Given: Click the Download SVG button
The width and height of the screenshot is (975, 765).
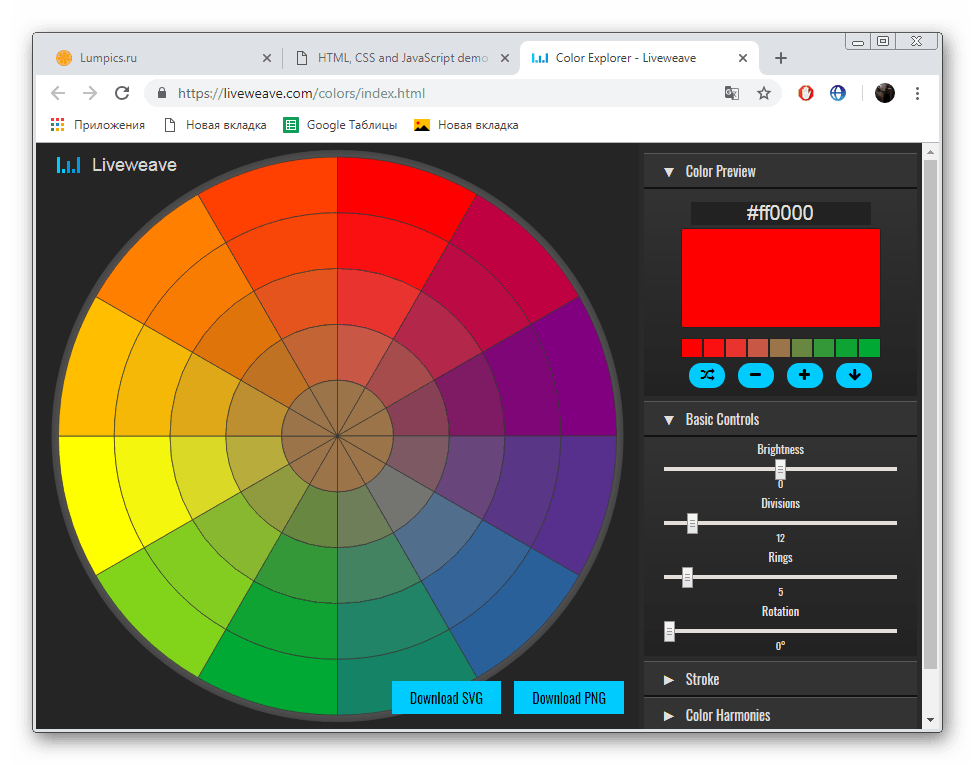Looking at the screenshot, I should tap(446, 698).
